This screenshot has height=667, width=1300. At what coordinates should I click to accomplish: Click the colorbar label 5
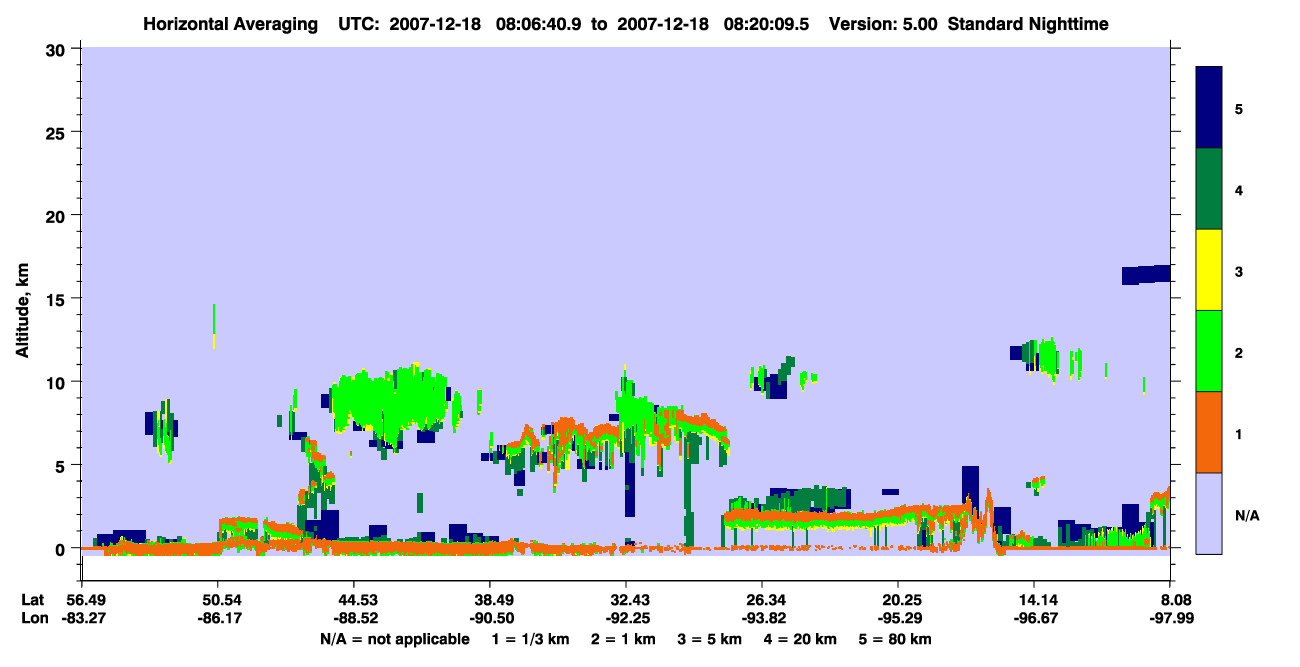1238,108
